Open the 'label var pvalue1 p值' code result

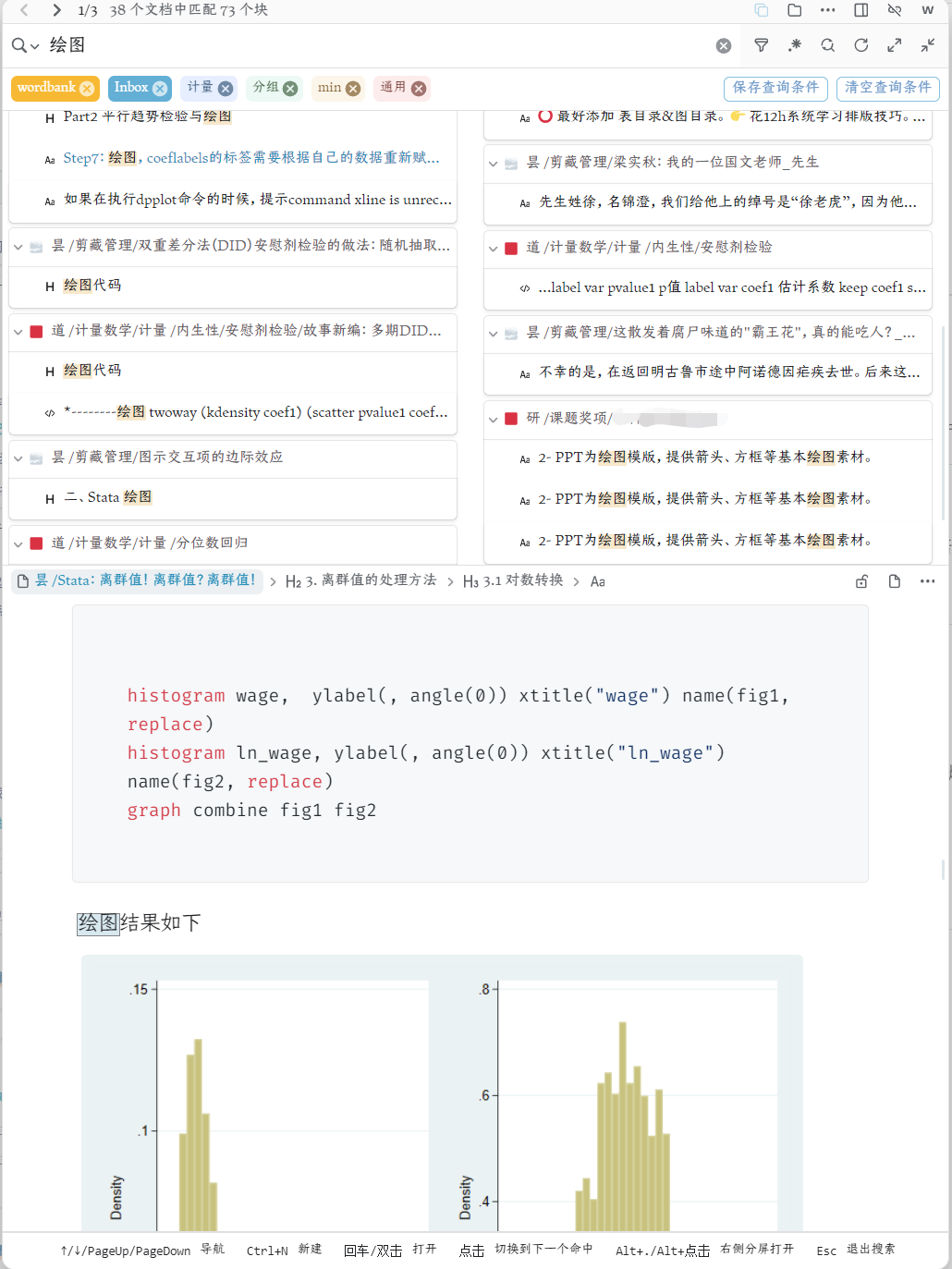tap(708, 287)
